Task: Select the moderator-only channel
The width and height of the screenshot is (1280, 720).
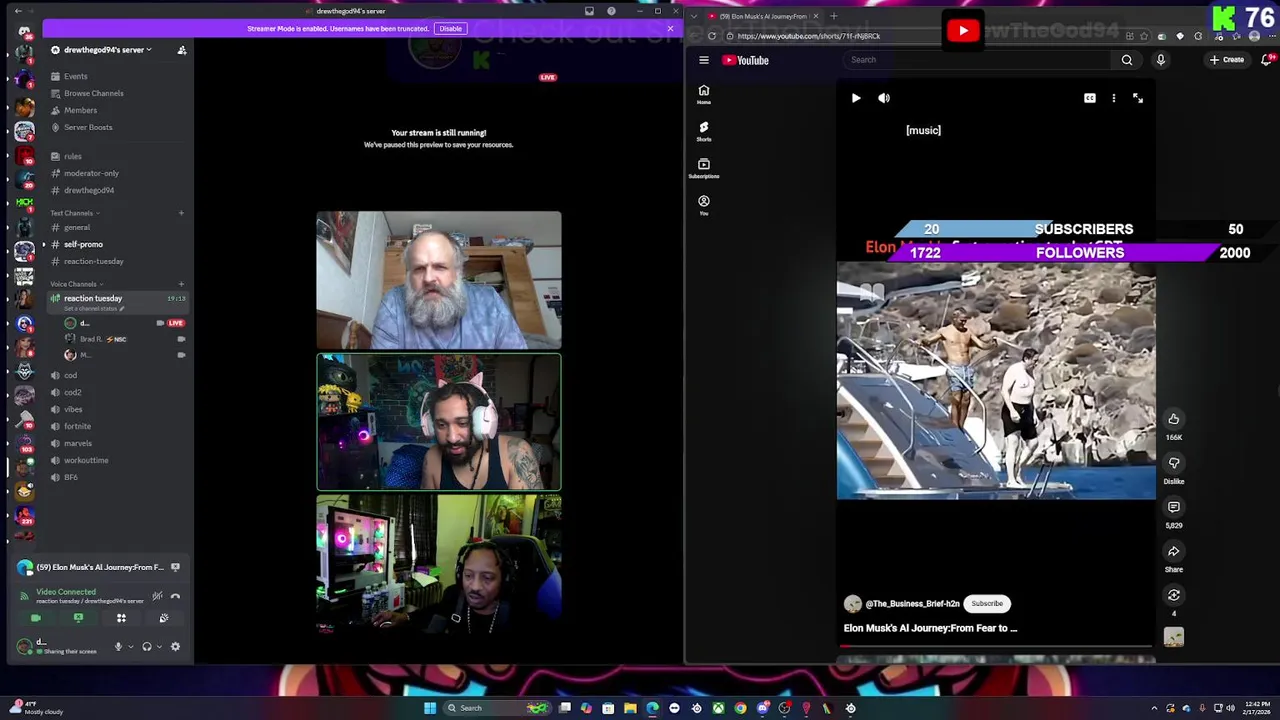Action: click(91, 173)
